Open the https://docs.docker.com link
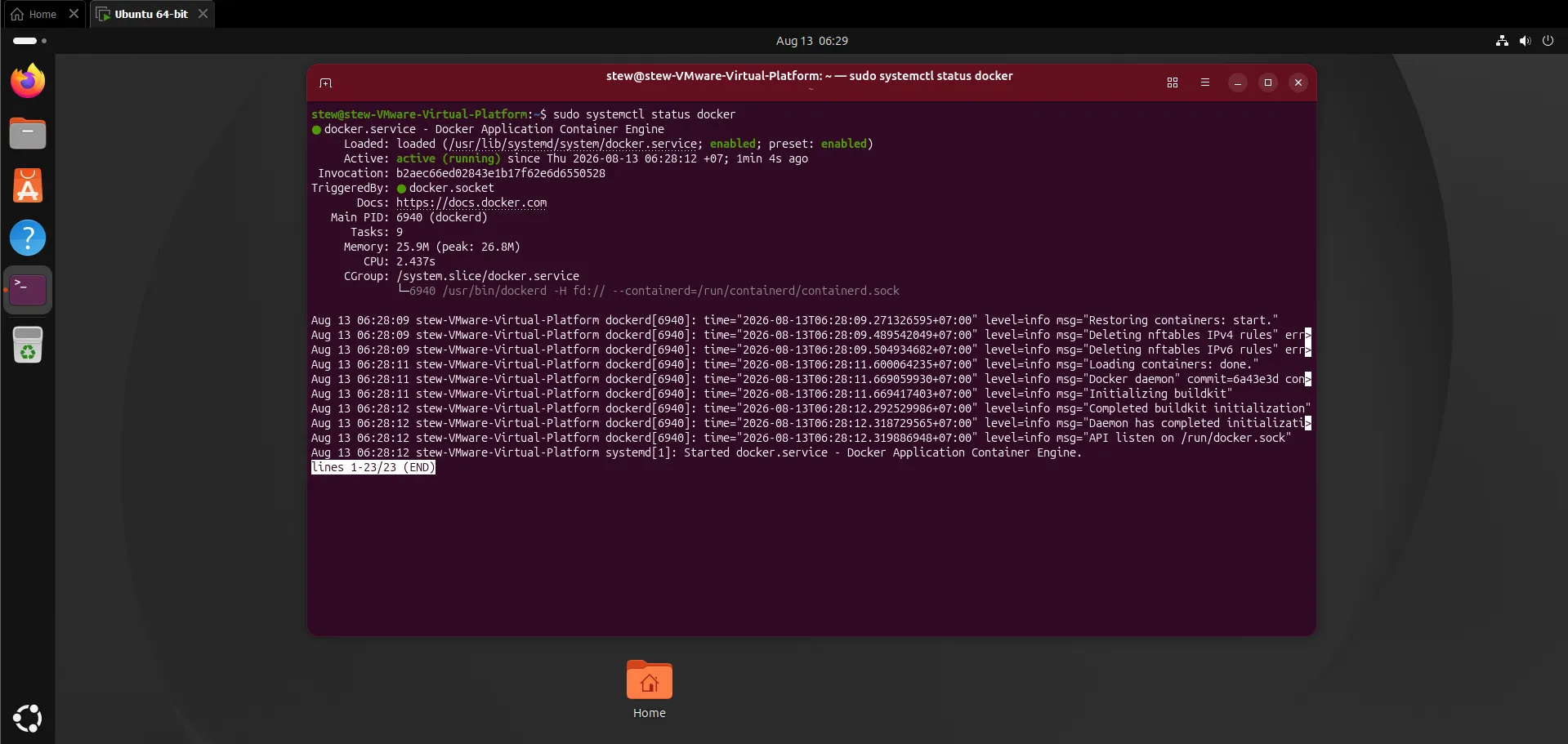Viewport: 1568px width, 744px height. (471, 203)
